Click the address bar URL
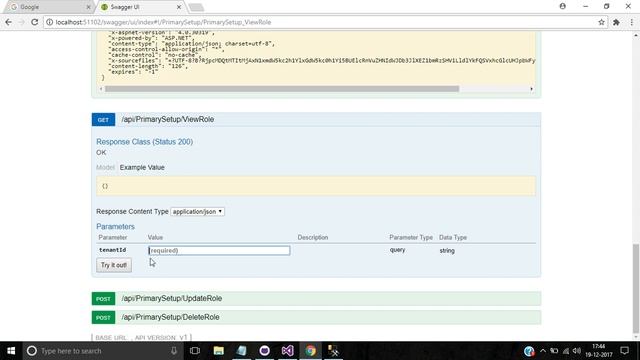Viewport: 640px width, 360px height. coord(163,22)
